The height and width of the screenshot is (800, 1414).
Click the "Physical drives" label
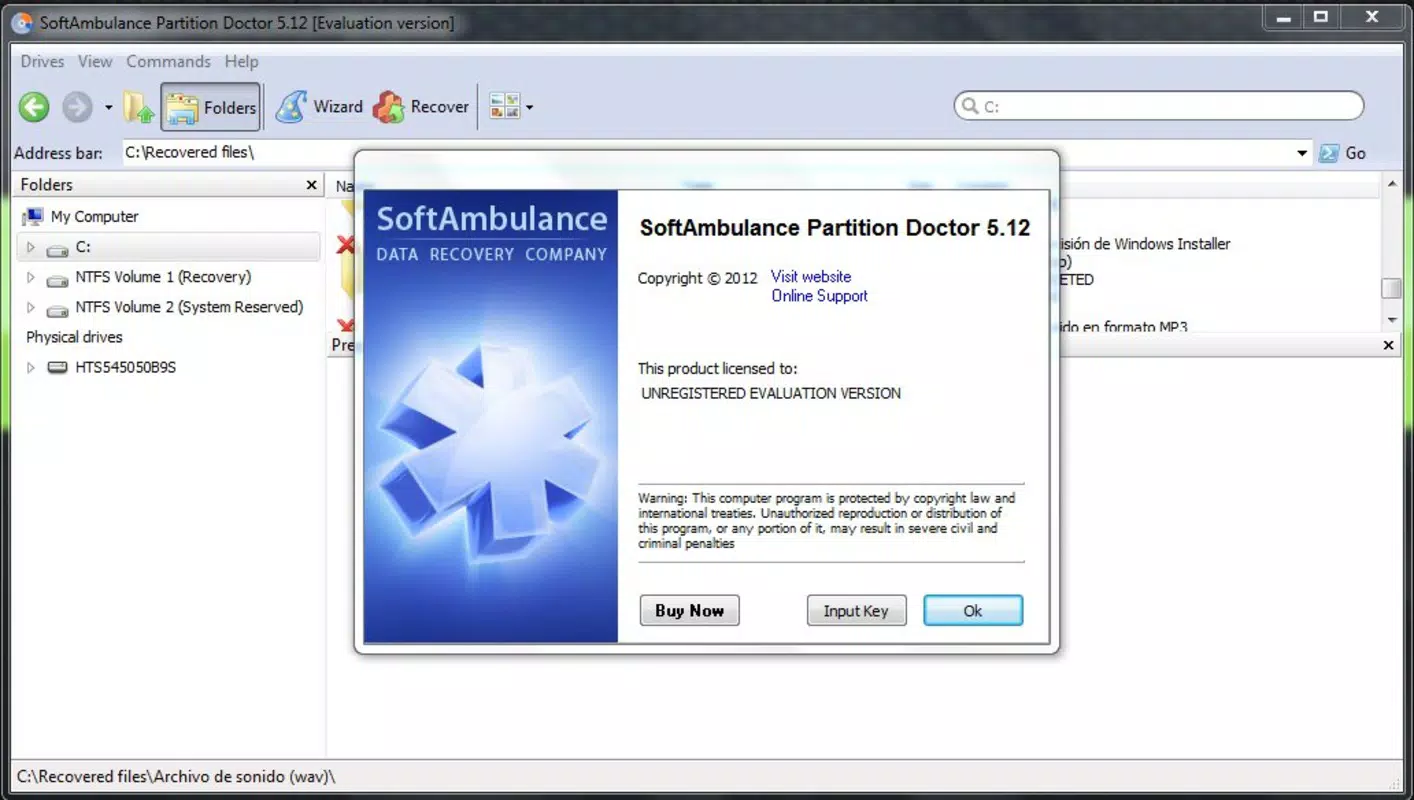[74, 337]
